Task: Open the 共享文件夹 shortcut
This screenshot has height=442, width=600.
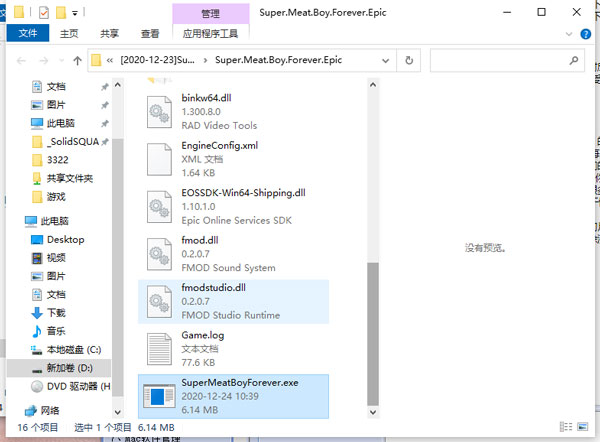Action: (70, 178)
